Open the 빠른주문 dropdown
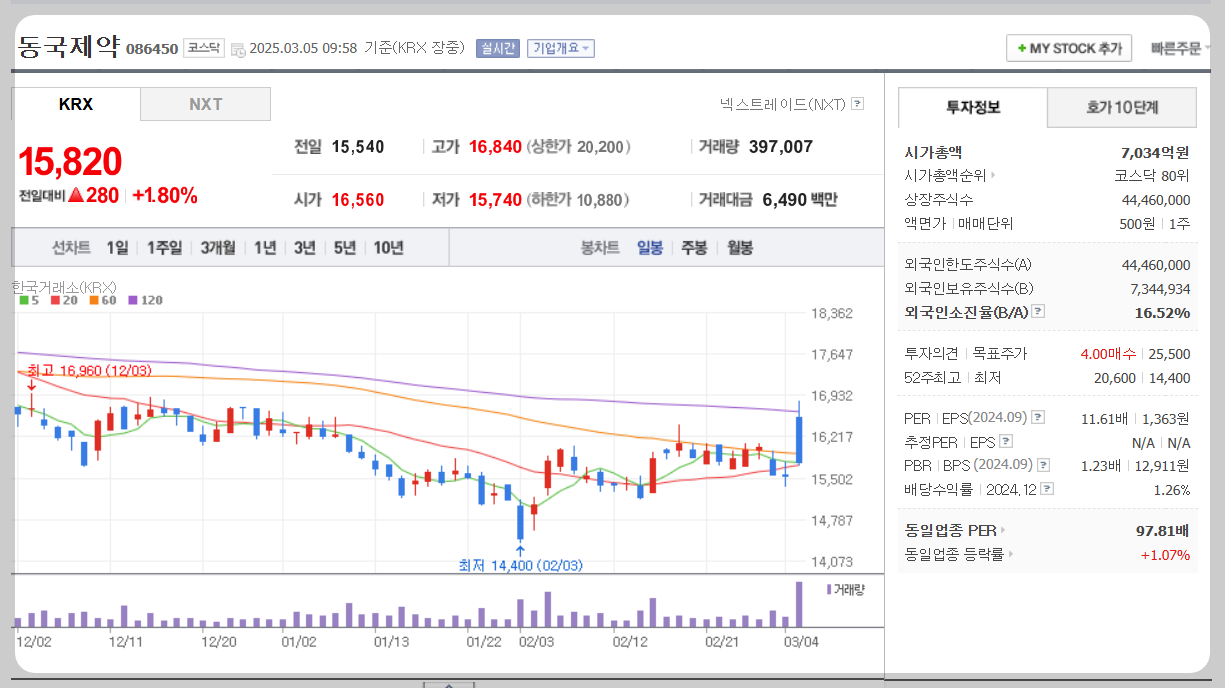This screenshot has width=1225, height=688. click(1181, 48)
